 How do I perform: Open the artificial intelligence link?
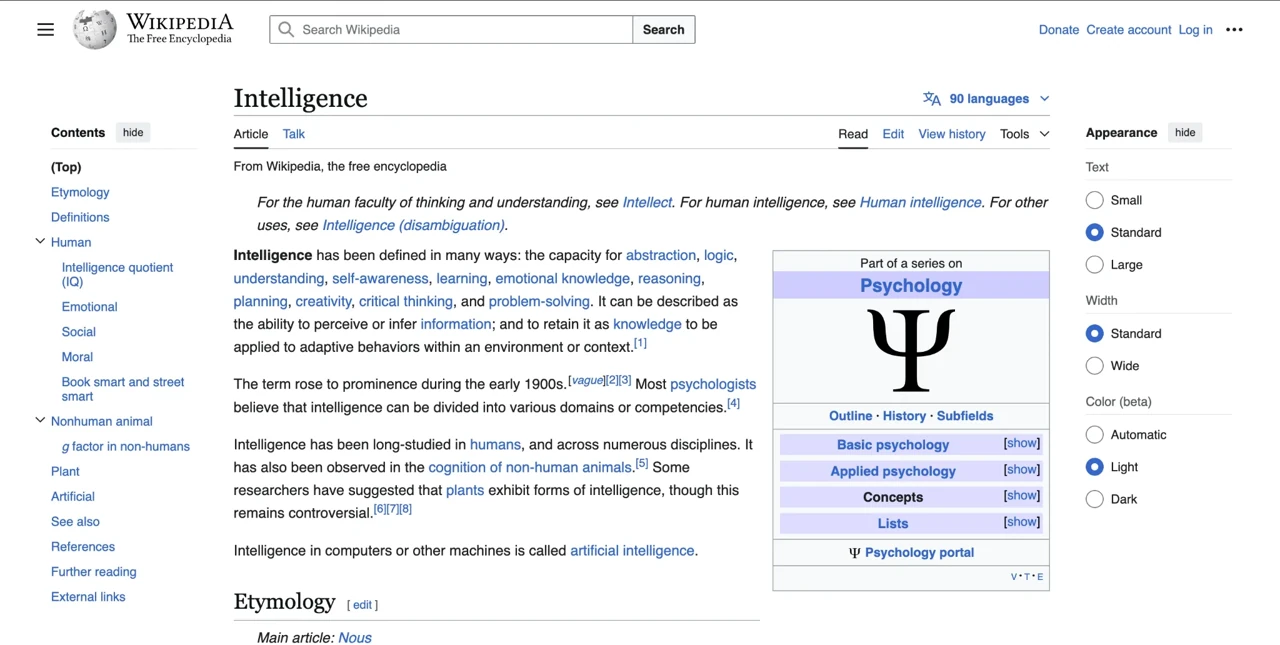632,551
